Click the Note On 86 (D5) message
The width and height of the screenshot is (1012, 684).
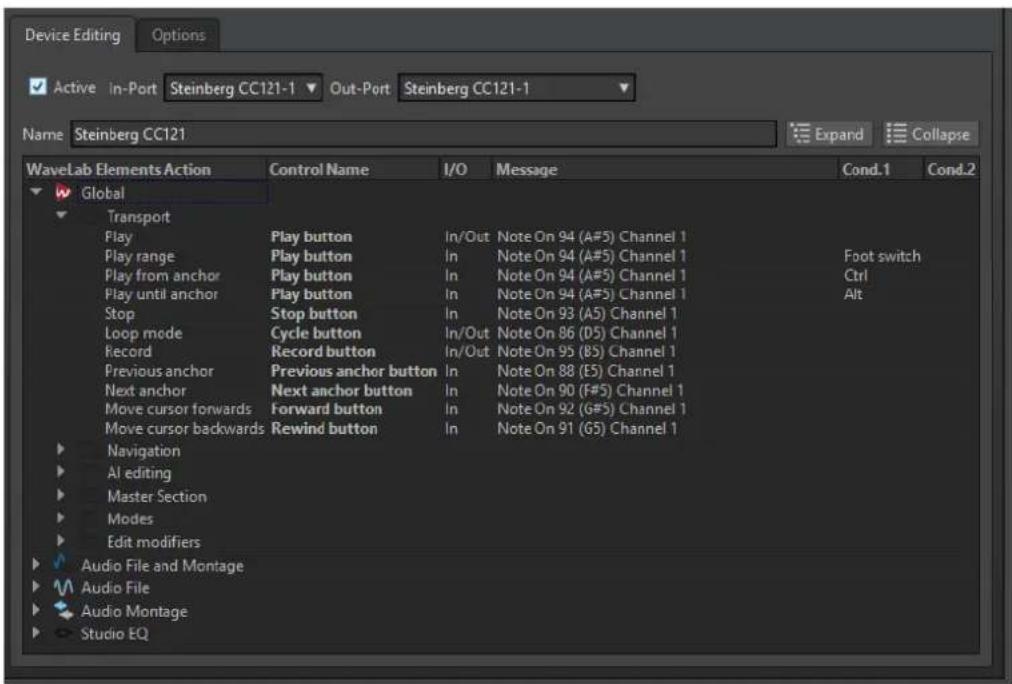pyautogui.click(x=587, y=333)
